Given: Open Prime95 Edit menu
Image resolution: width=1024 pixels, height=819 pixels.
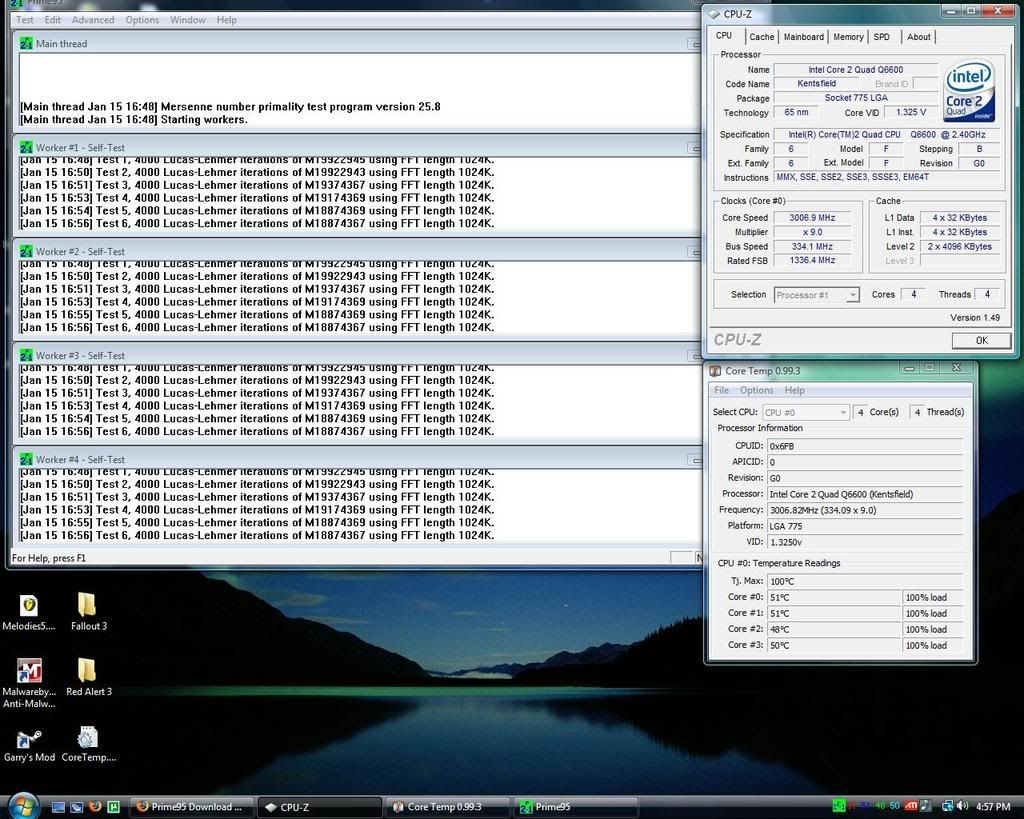Looking at the screenshot, I should (x=52, y=20).
